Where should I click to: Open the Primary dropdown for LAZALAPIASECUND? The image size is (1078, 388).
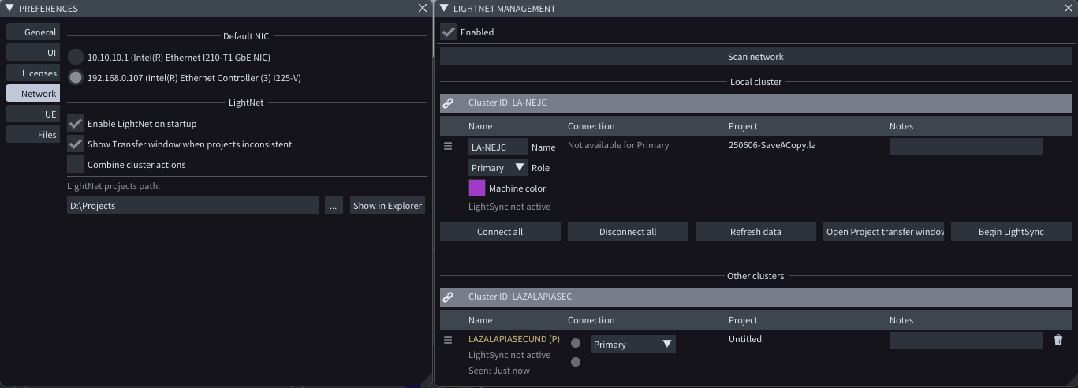coord(632,344)
